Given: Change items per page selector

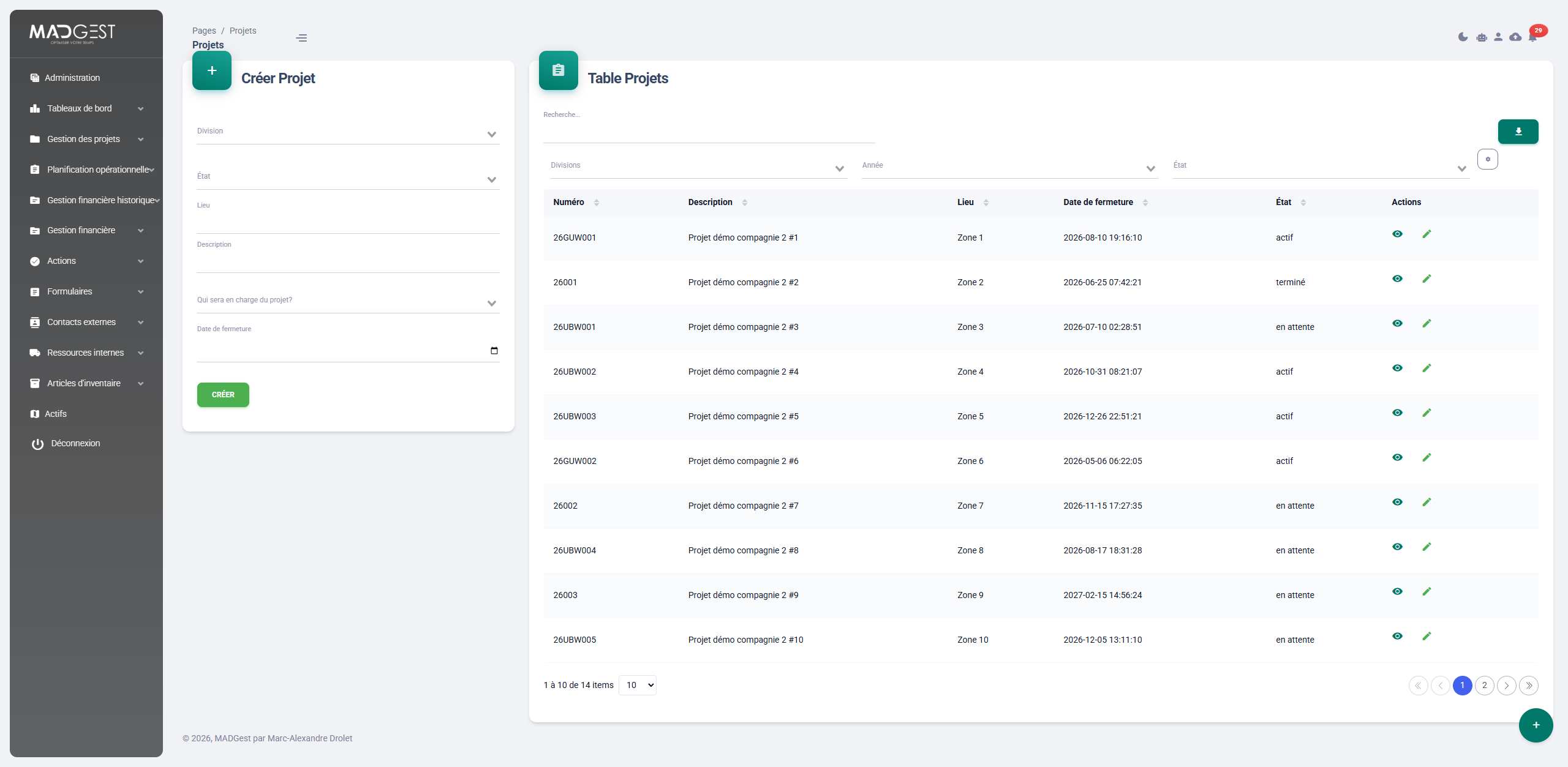Looking at the screenshot, I should [x=637, y=686].
